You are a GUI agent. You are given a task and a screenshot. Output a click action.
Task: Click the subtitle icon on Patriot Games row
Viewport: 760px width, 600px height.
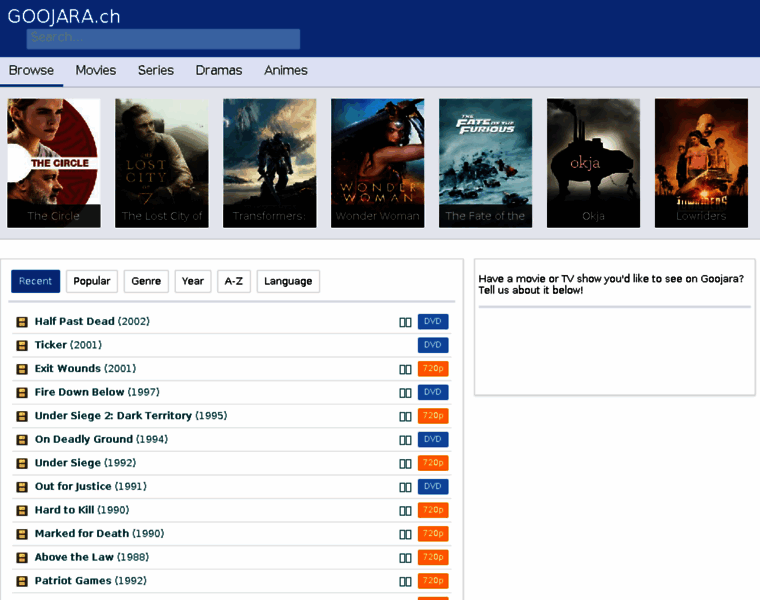point(405,582)
